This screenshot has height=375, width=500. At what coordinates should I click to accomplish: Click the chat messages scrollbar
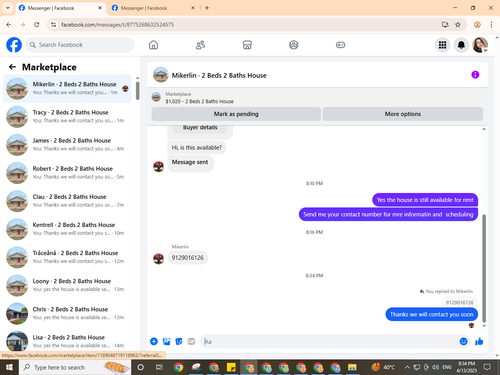(484, 268)
